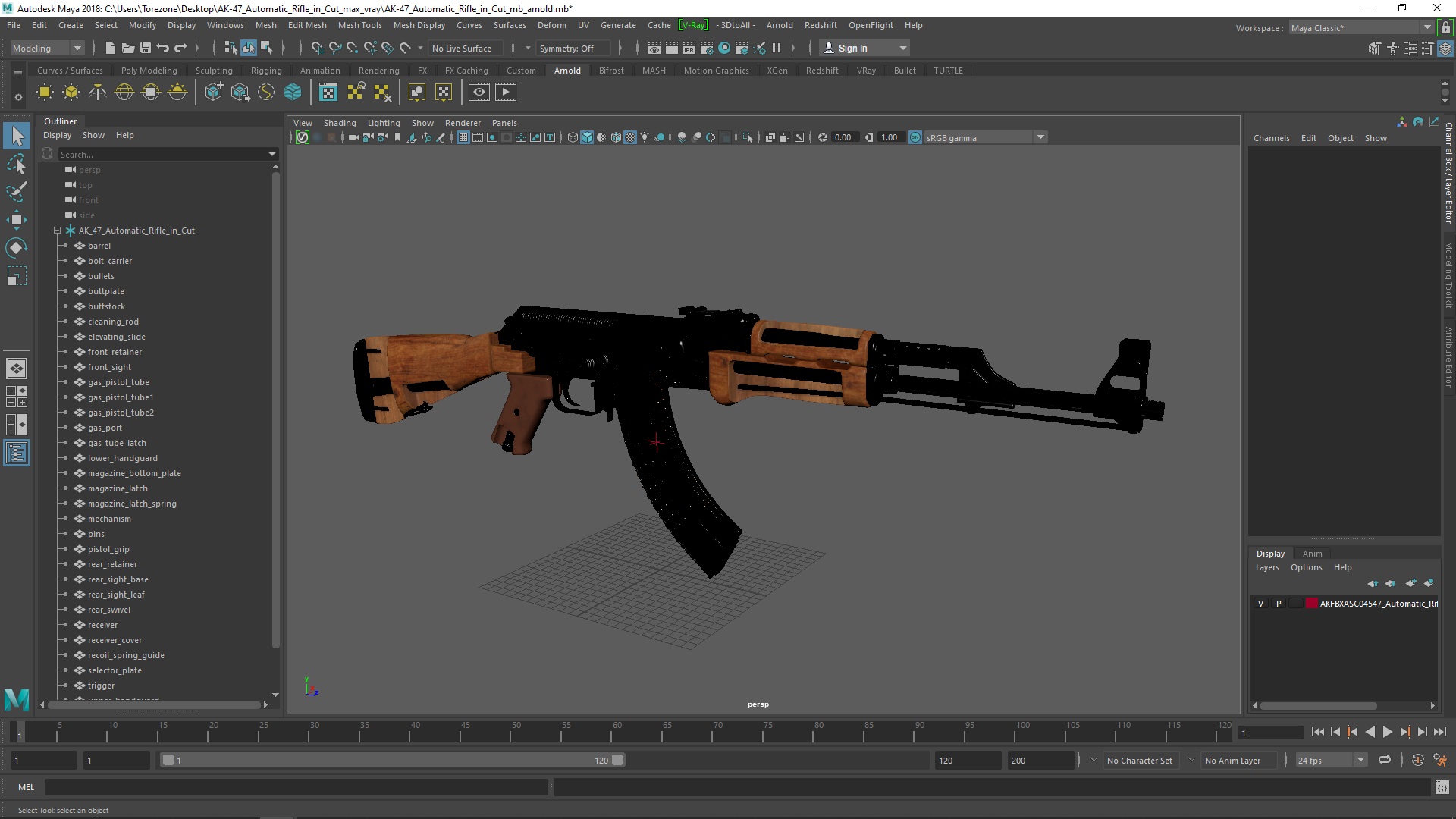Click the red layer color swatch
Screen dimensions: 1456x819
(x=1311, y=604)
